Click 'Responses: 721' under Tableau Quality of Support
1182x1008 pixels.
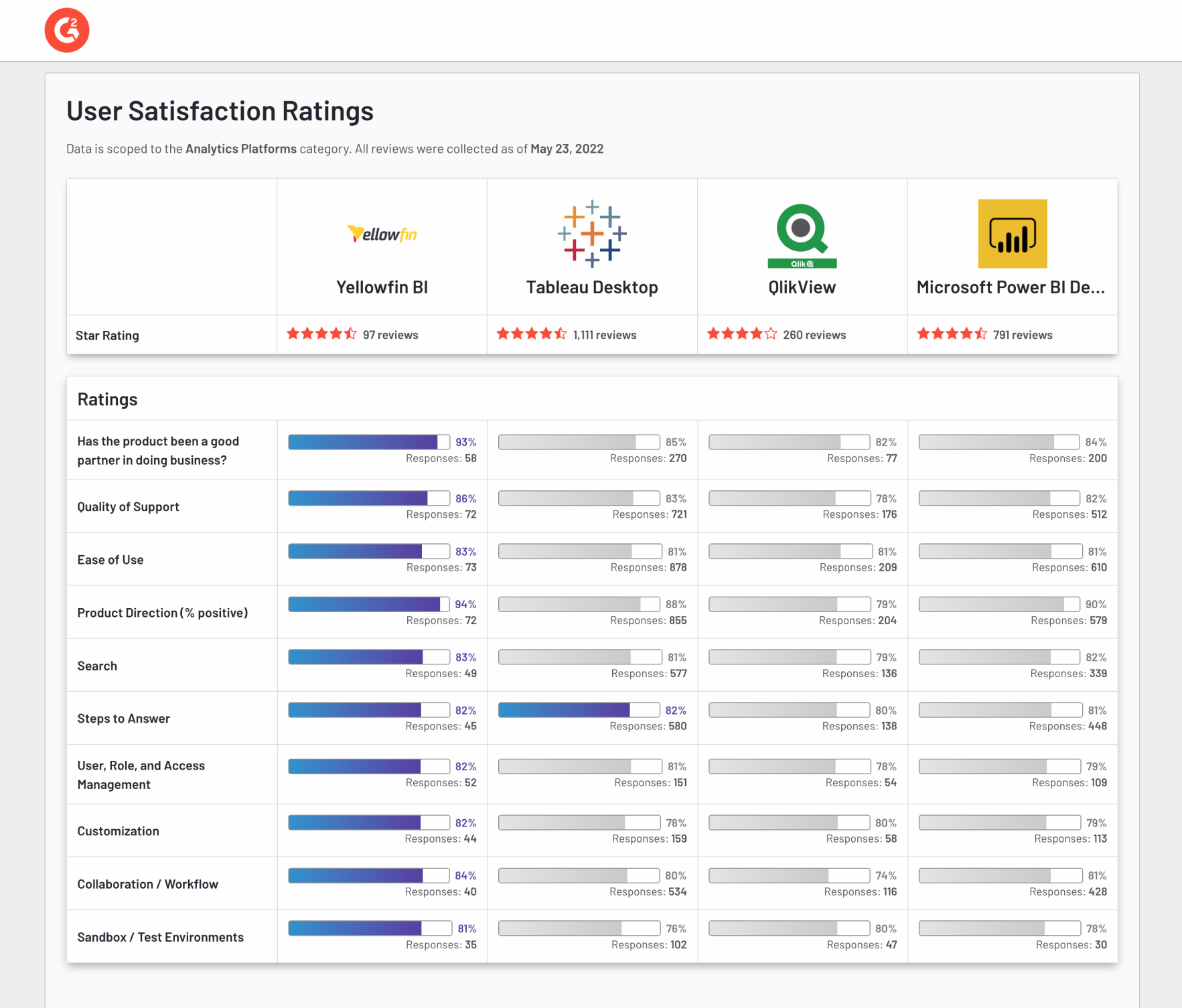[x=650, y=514]
